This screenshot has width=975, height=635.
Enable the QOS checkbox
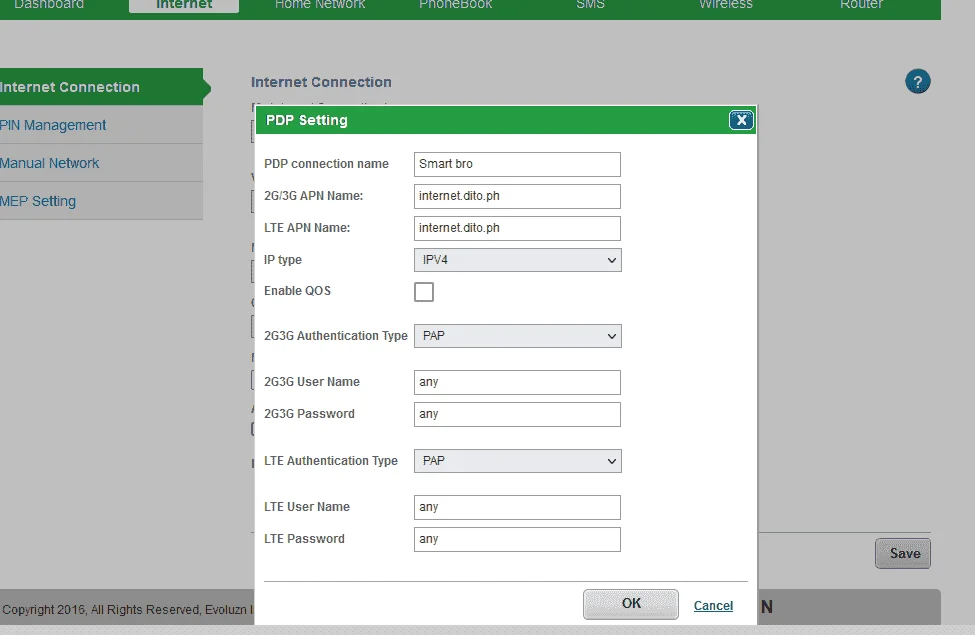424,292
